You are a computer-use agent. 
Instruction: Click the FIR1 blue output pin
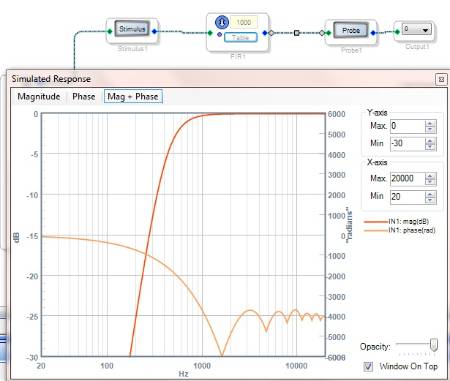pyautogui.click(x=265, y=33)
